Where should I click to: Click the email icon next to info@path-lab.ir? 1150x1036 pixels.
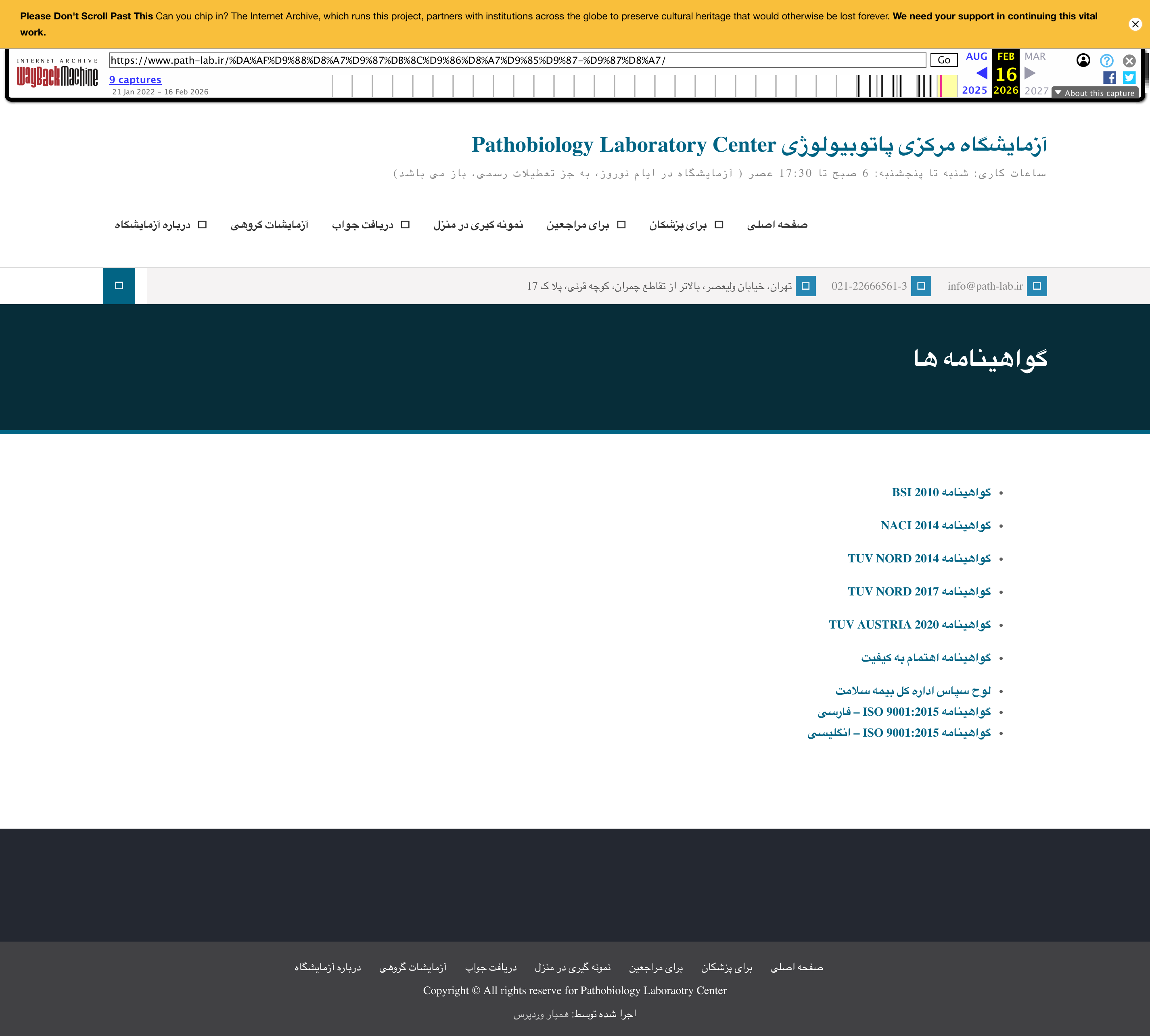[1037, 286]
